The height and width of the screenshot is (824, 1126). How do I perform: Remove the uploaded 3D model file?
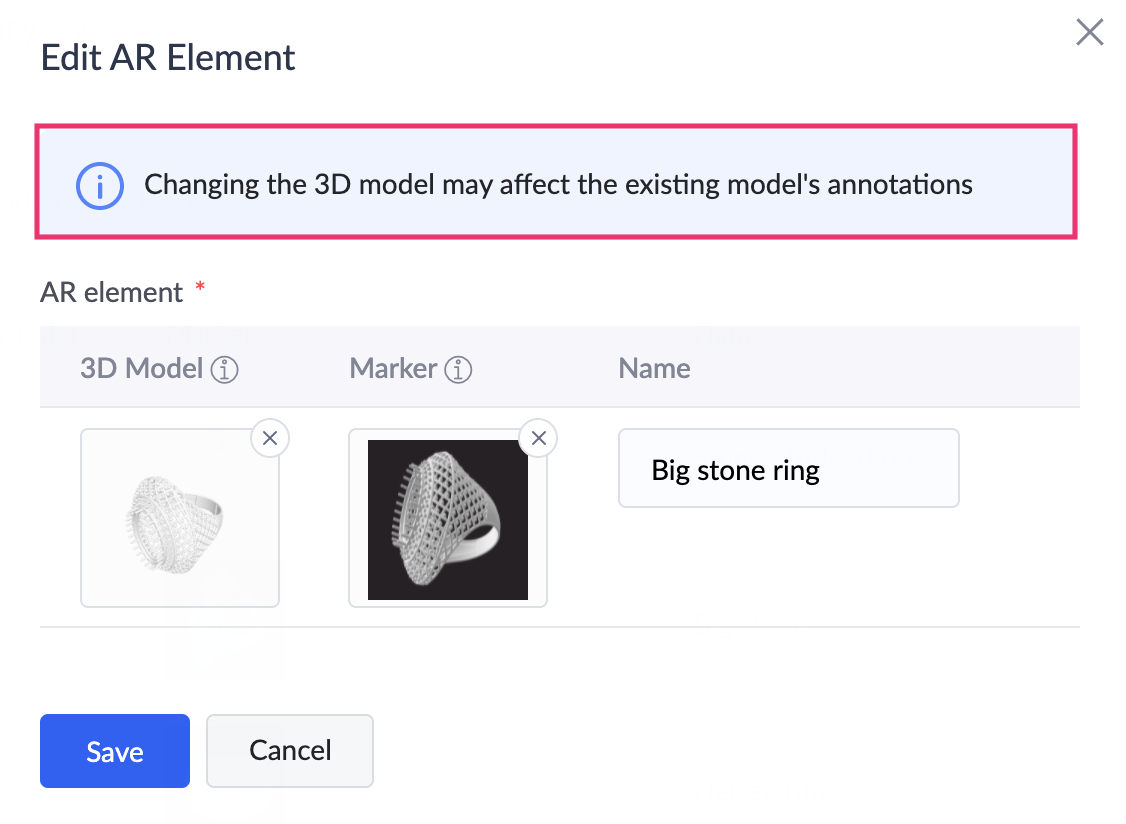270,438
